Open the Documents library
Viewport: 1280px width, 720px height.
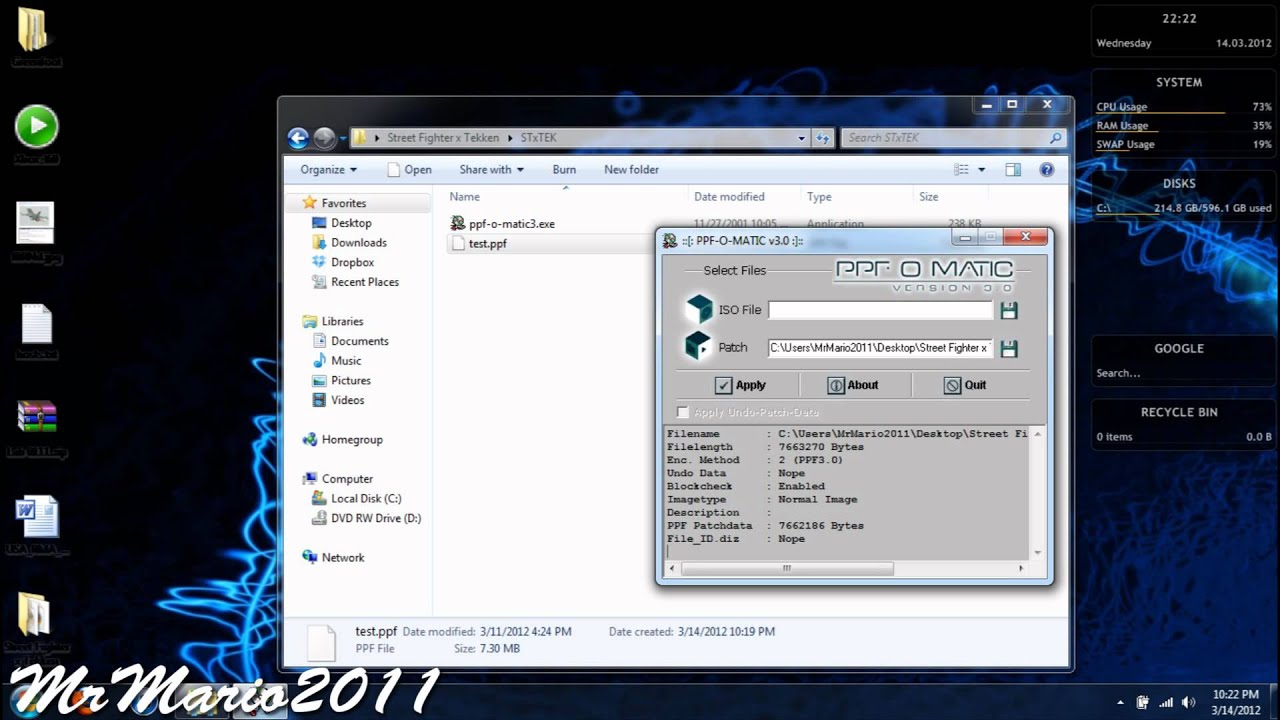coord(359,341)
